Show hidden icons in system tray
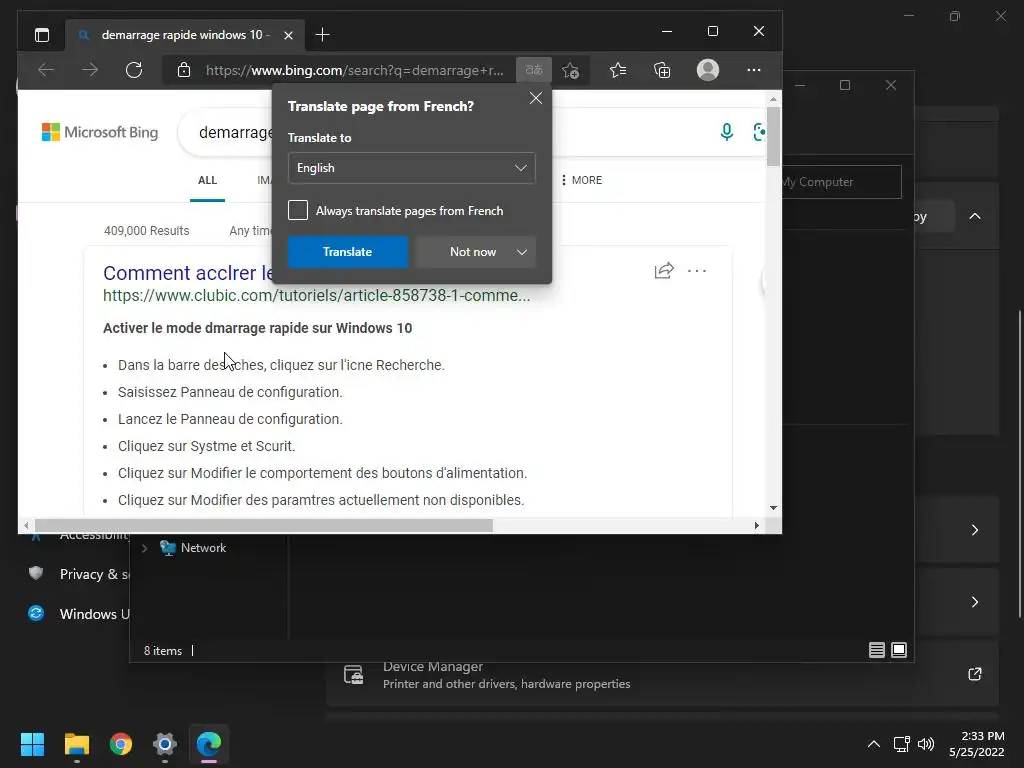Viewport: 1024px width, 768px height. click(x=874, y=744)
